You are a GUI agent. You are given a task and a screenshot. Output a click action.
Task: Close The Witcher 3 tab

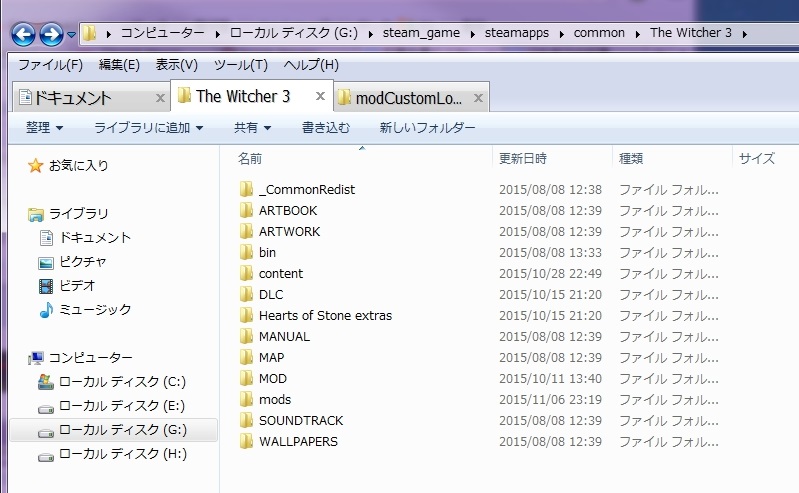[320, 96]
